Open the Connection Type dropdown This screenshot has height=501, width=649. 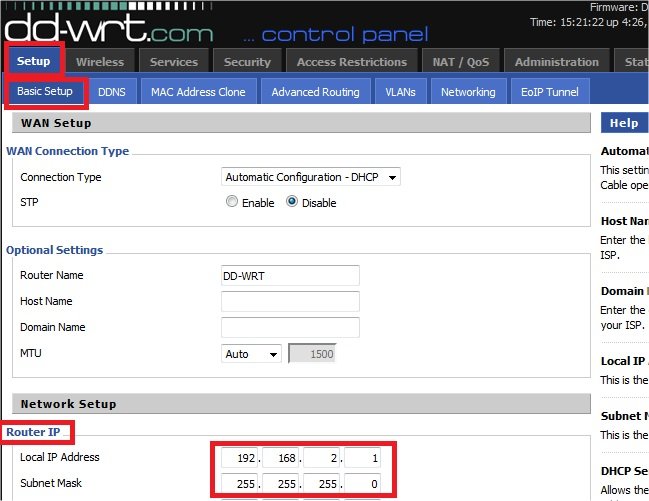[310, 177]
